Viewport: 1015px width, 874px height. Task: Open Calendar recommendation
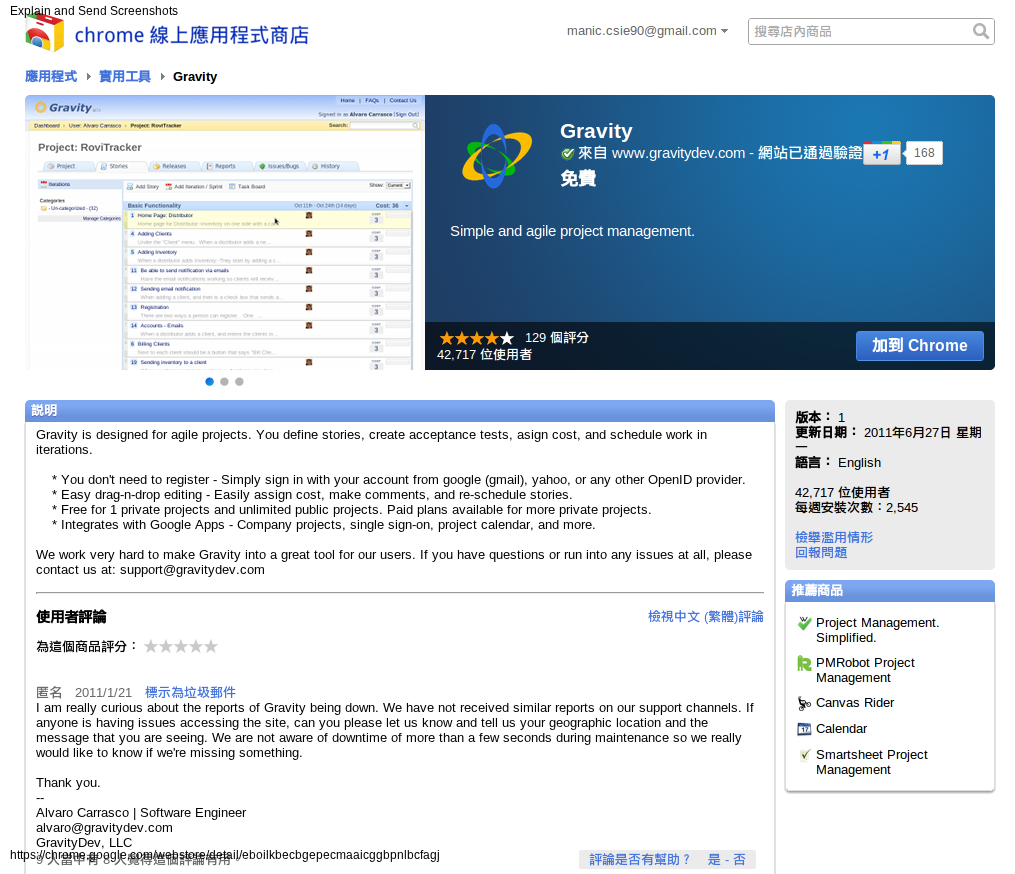[x=841, y=729]
